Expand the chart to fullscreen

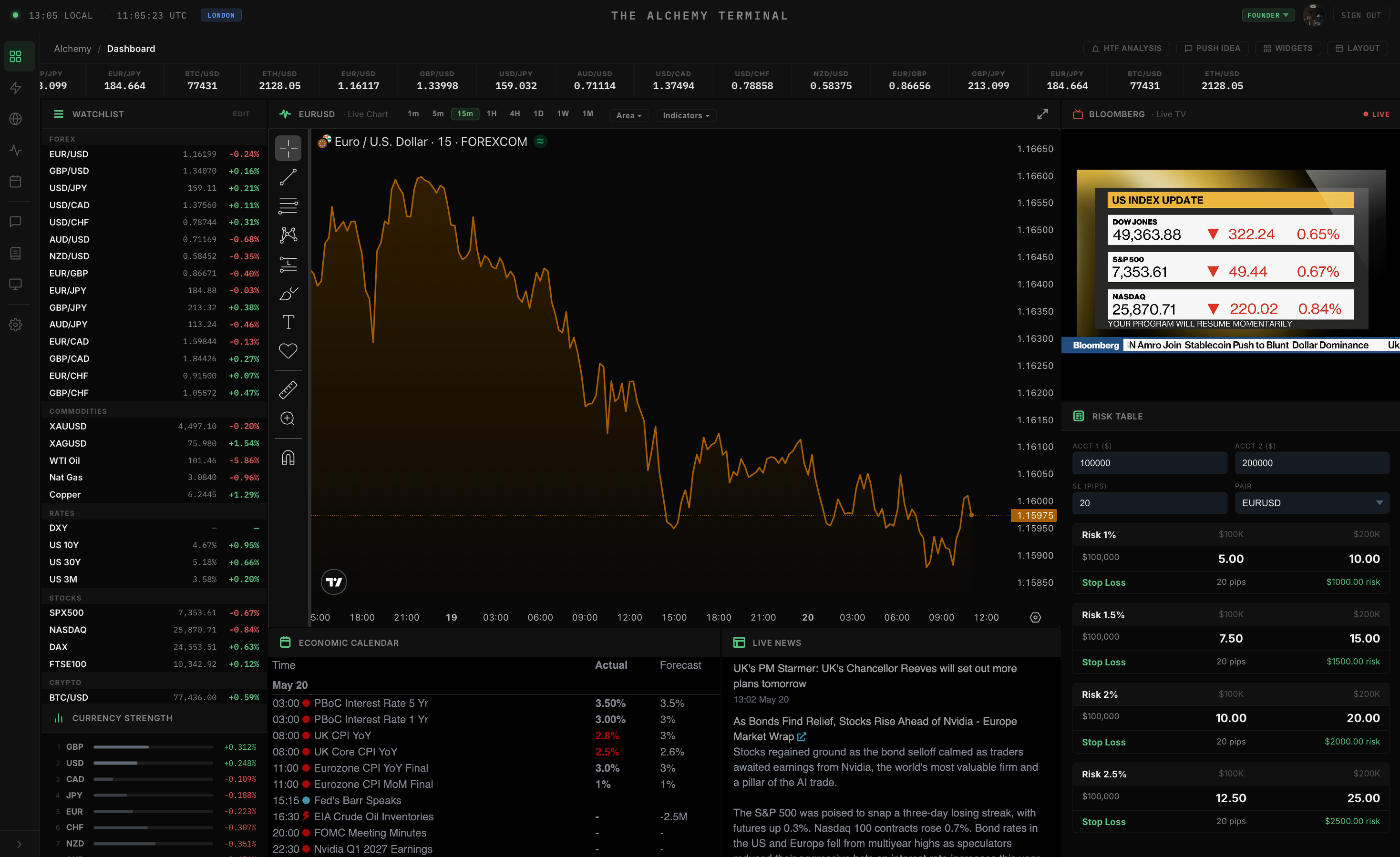(1042, 114)
